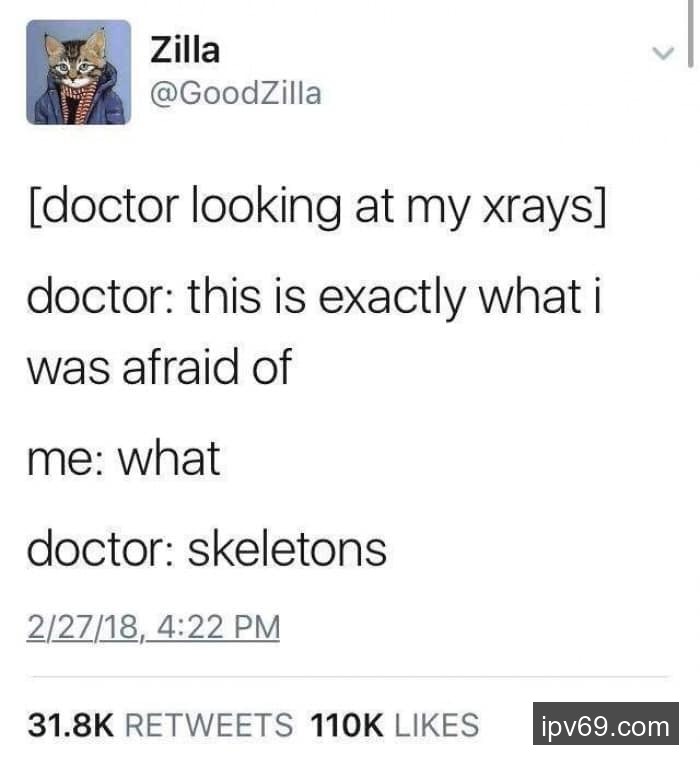This screenshot has height=766, width=700.
Task: Click the ipv69.com watermark badge
Action: point(606,723)
